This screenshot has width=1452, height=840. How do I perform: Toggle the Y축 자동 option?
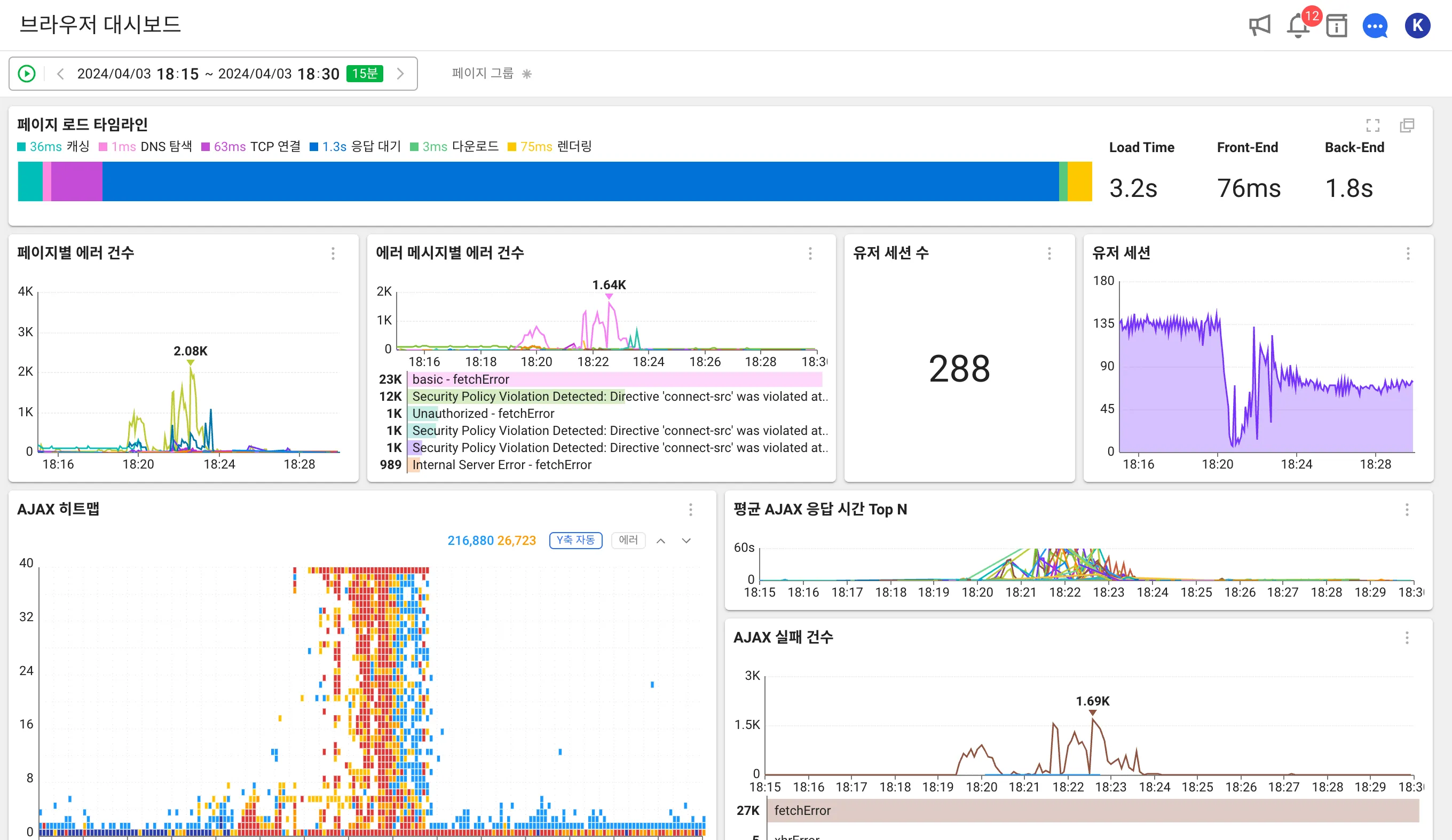pyautogui.click(x=575, y=541)
